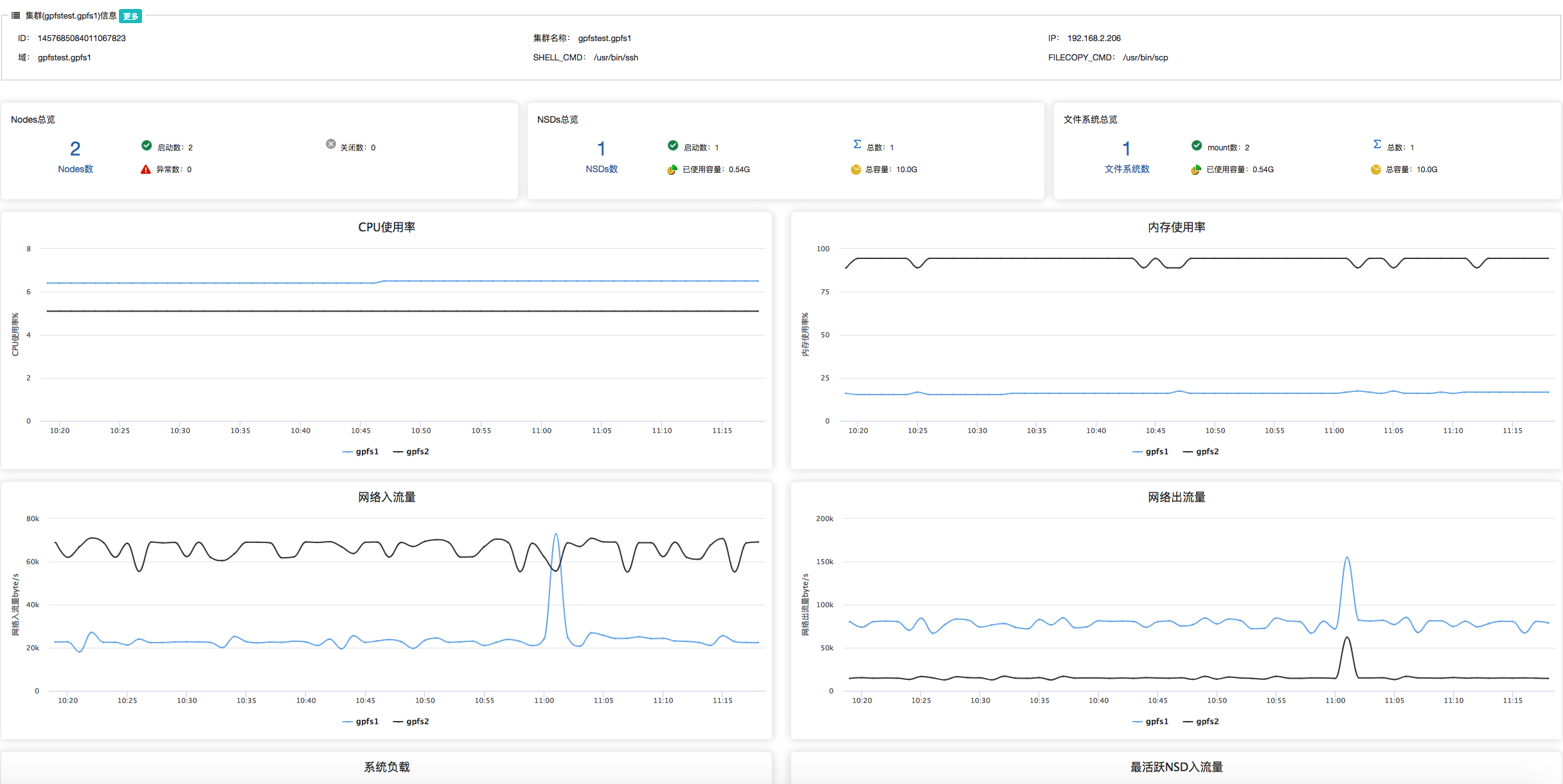Click the sigma icon next to NSDs 总数

[x=857, y=145]
